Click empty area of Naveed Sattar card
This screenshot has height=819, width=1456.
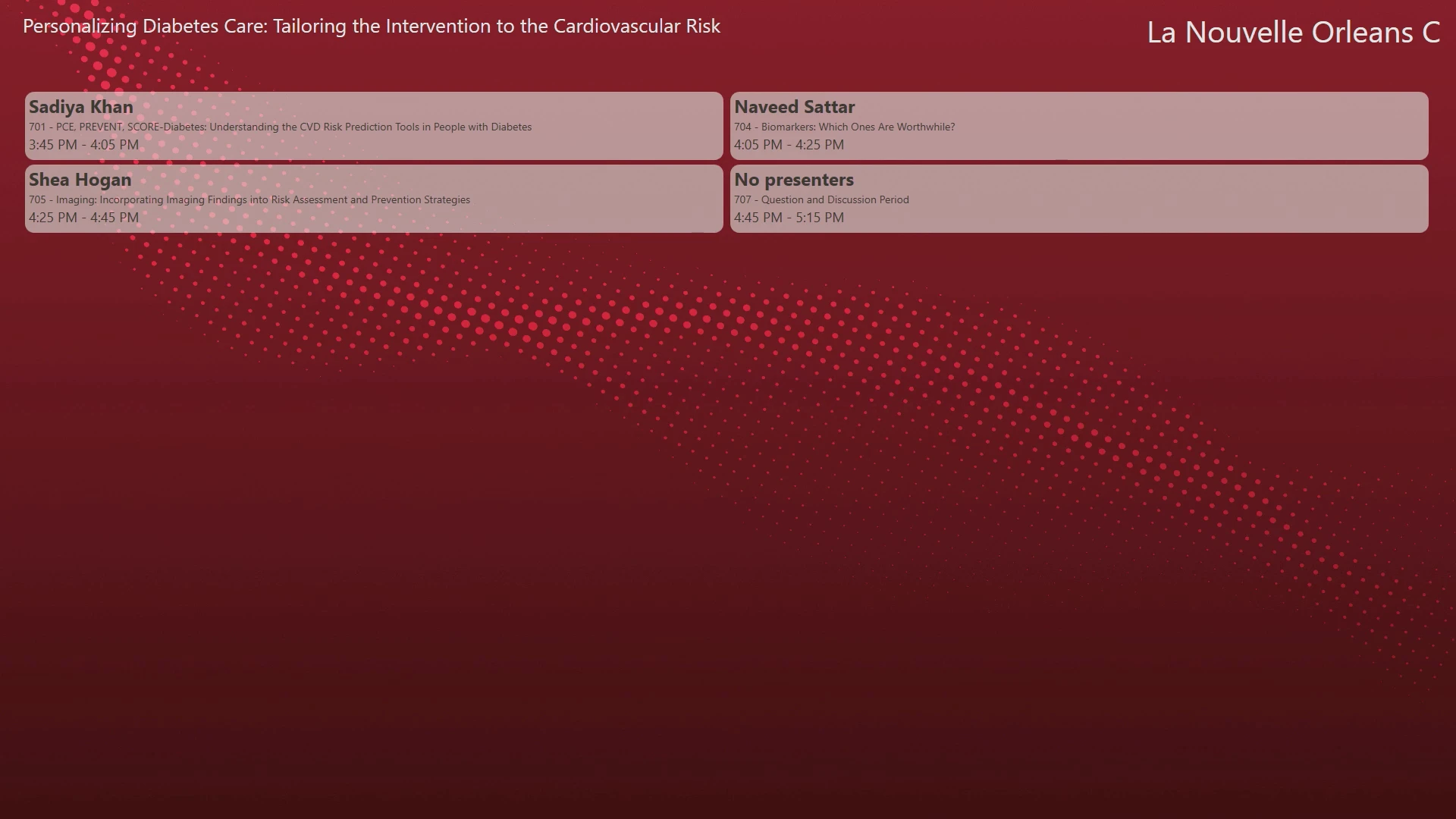pos(1213,144)
